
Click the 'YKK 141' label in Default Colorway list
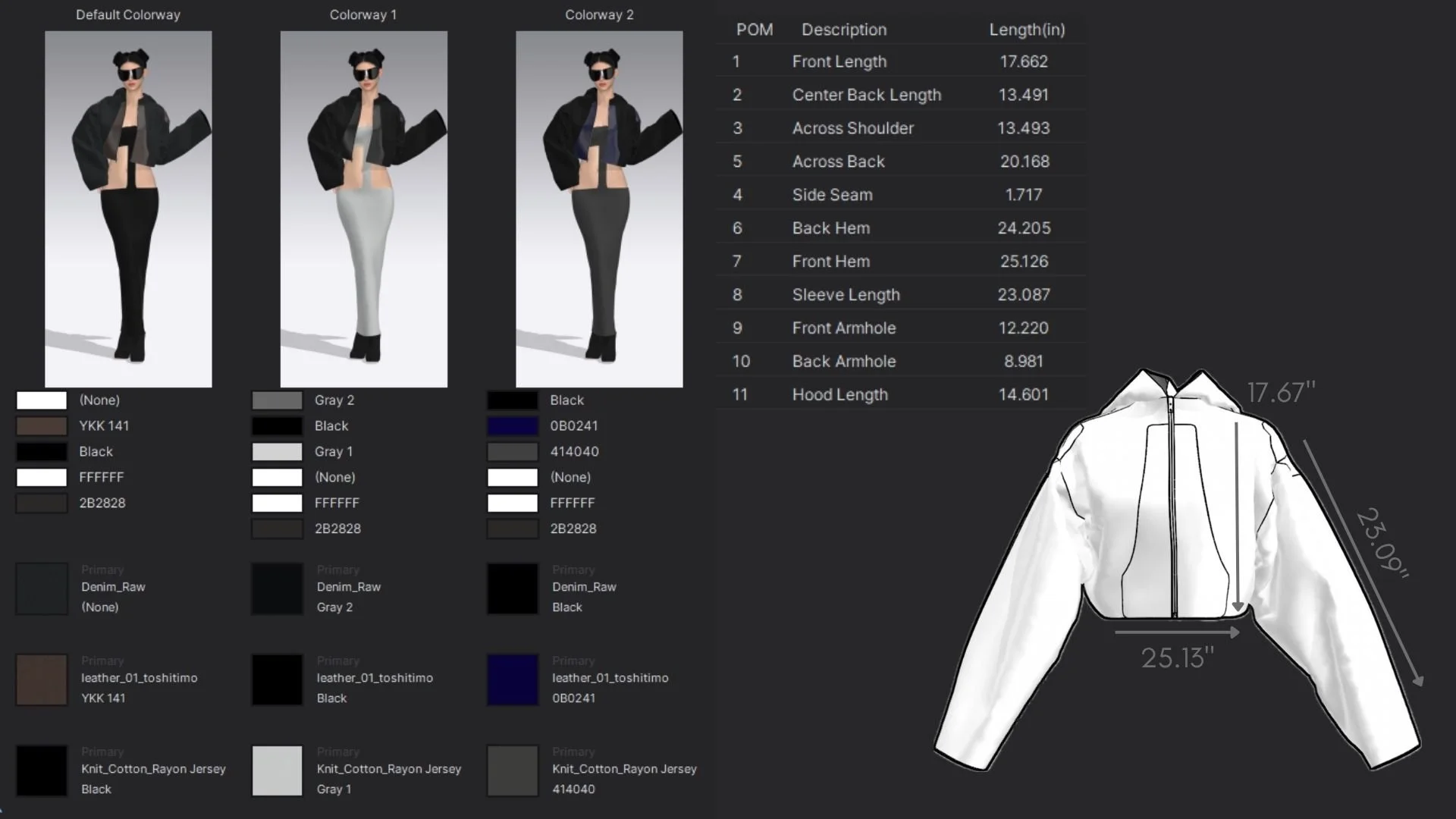click(x=104, y=426)
